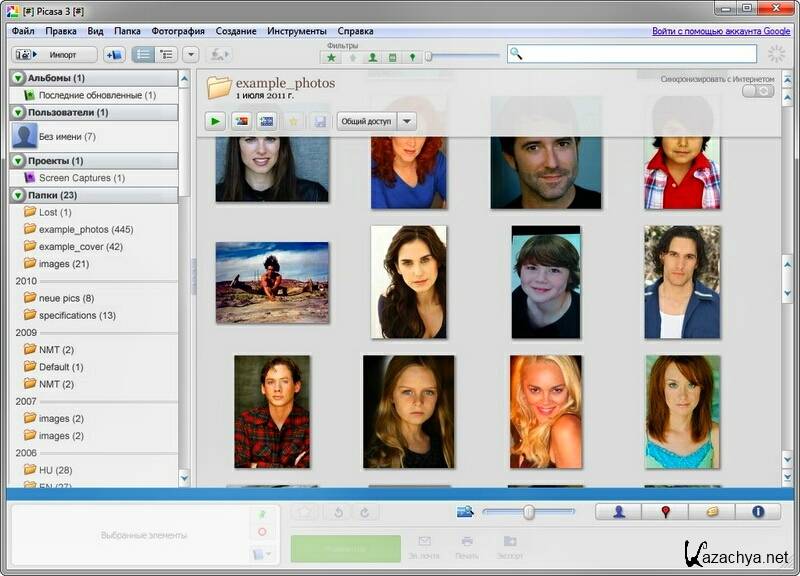Click the Импорт button

point(54,55)
